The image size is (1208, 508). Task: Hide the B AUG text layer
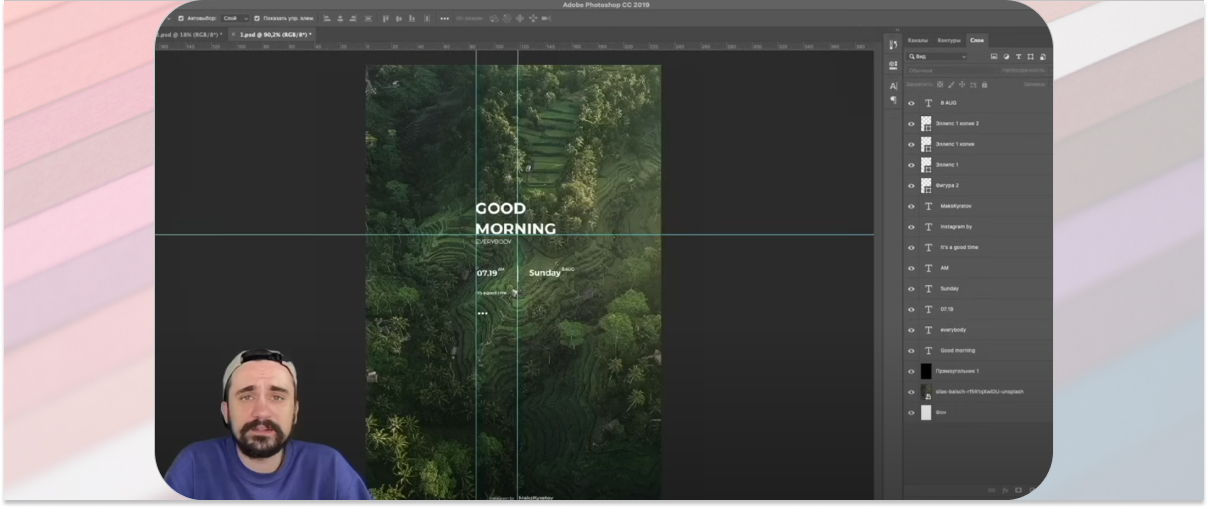point(911,103)
